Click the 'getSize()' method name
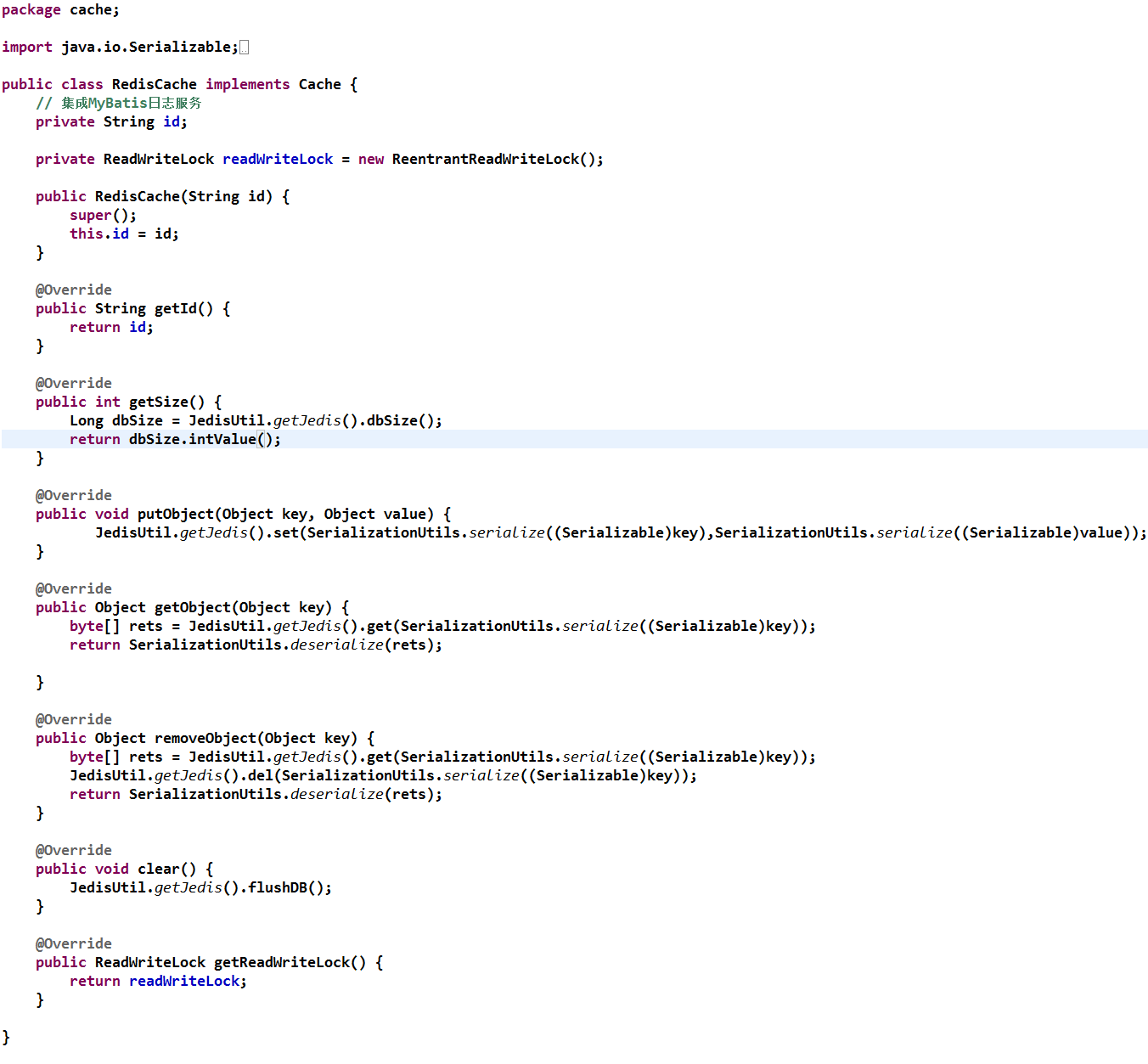The image size is (1148, 1064). [x=166, y=403]
